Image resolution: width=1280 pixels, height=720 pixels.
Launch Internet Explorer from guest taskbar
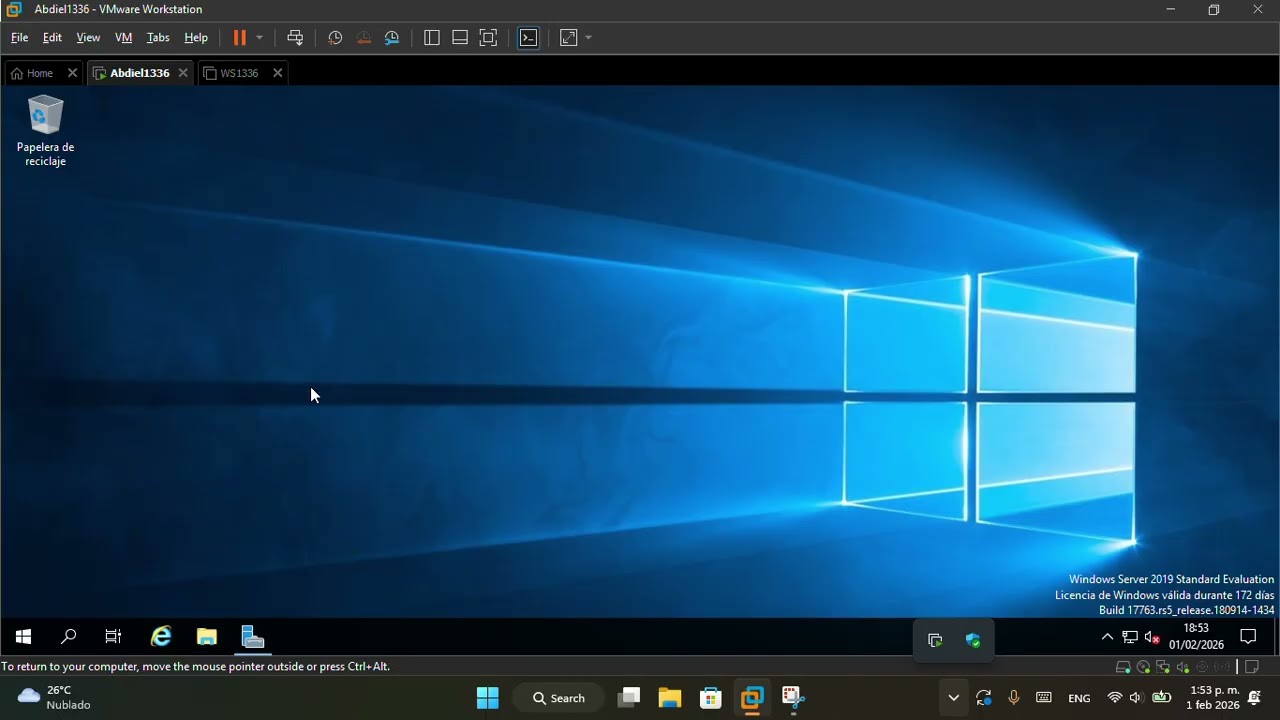pos(160,637)
